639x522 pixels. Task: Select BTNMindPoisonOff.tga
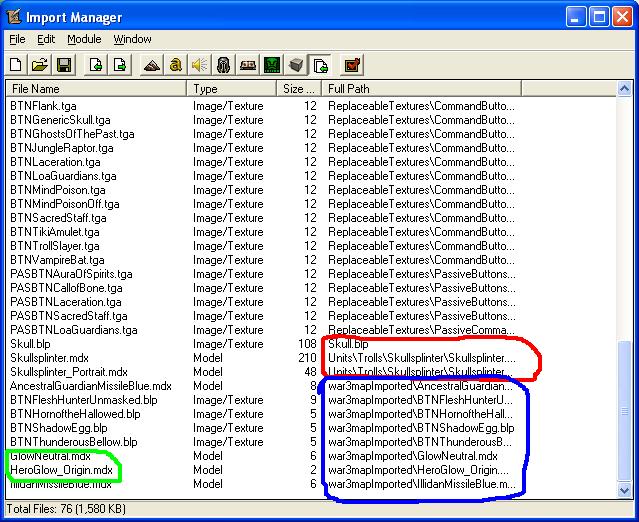[64, 204]
